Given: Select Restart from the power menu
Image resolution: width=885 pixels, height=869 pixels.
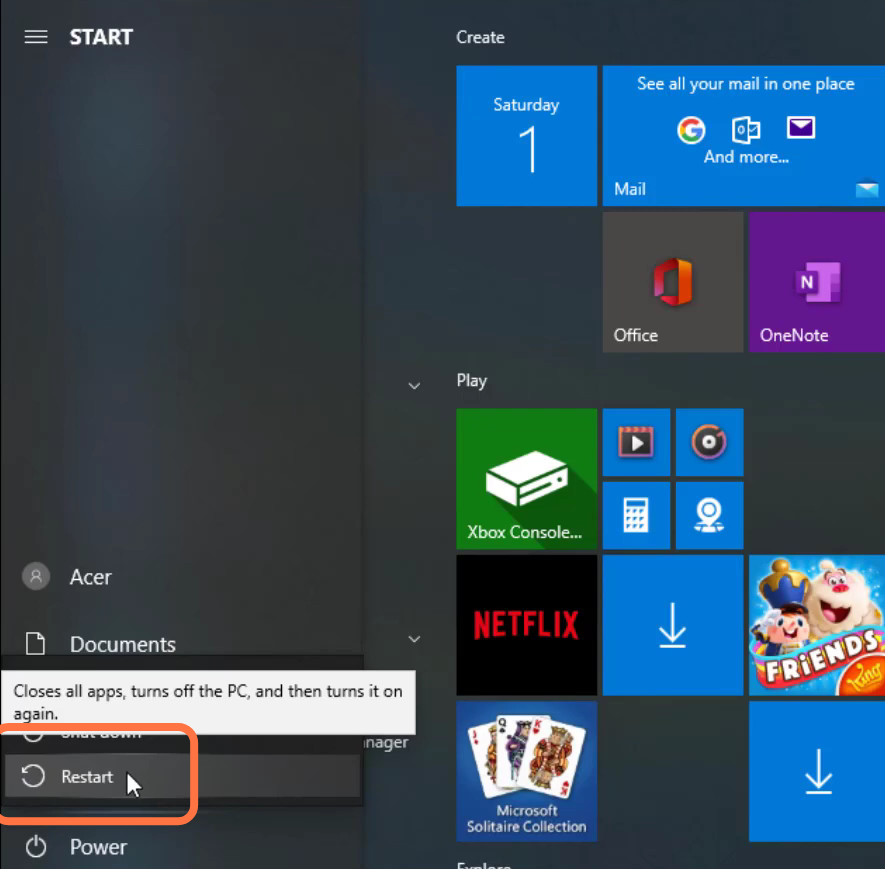Looking at the screenshot, I should [x=182, y=776].
